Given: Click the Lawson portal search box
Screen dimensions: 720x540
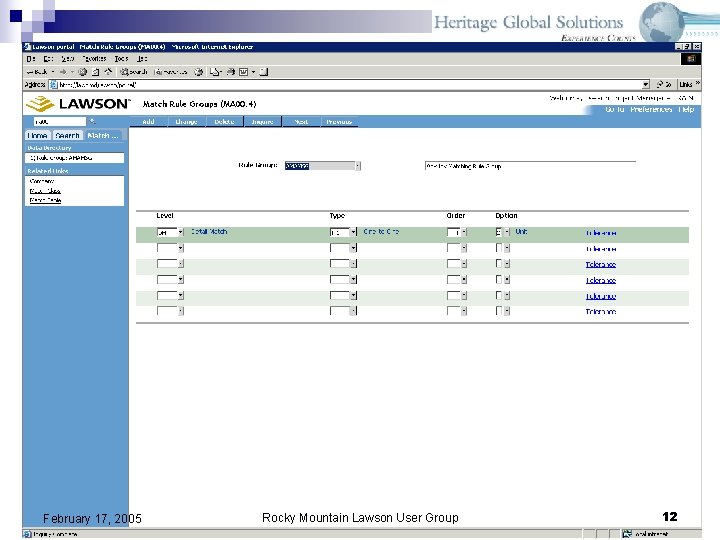Looking at the screenshot, I should click(60, 121).
